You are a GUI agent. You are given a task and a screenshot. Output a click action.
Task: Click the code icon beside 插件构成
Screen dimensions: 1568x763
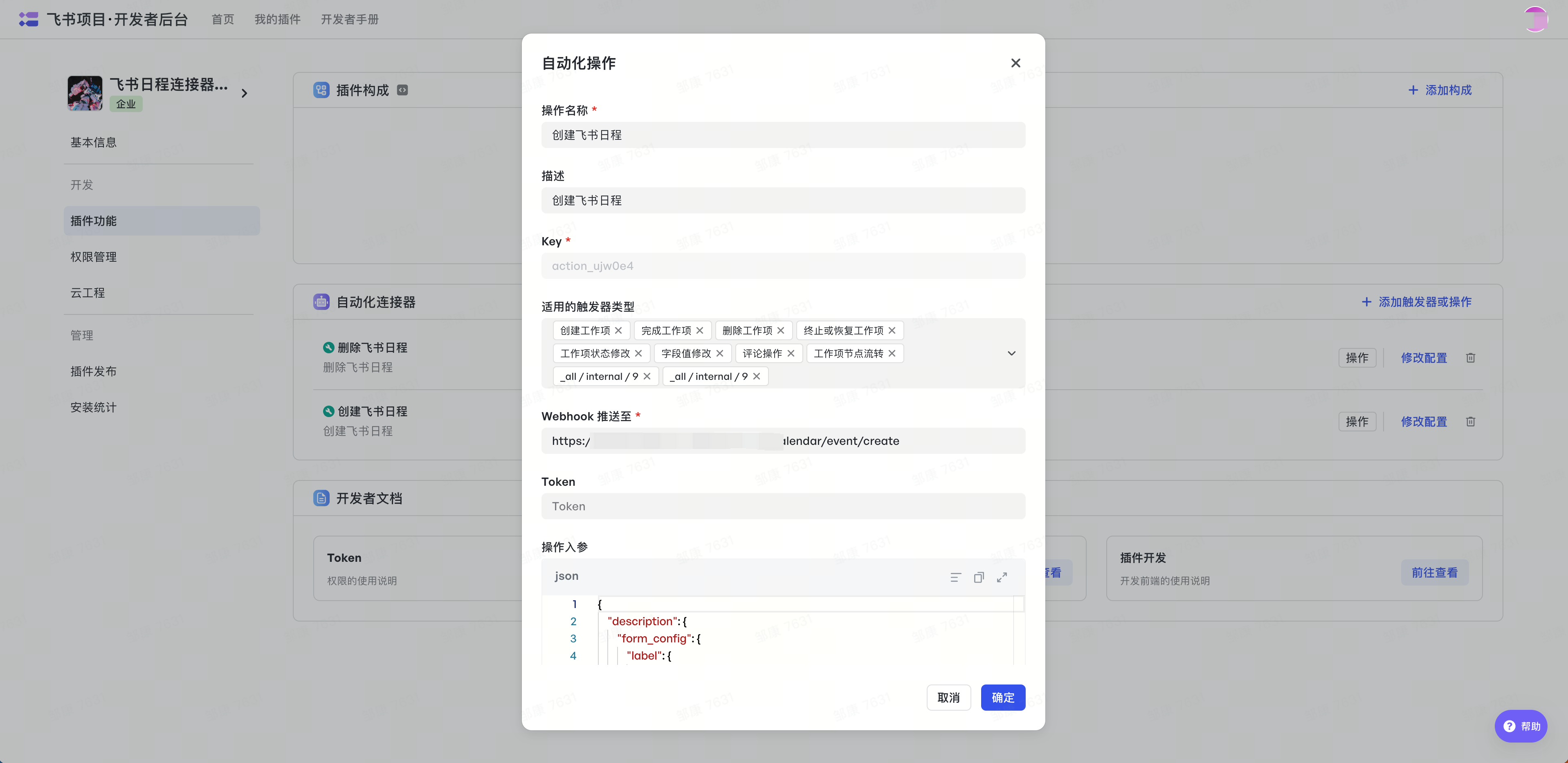tap(402, 90)
